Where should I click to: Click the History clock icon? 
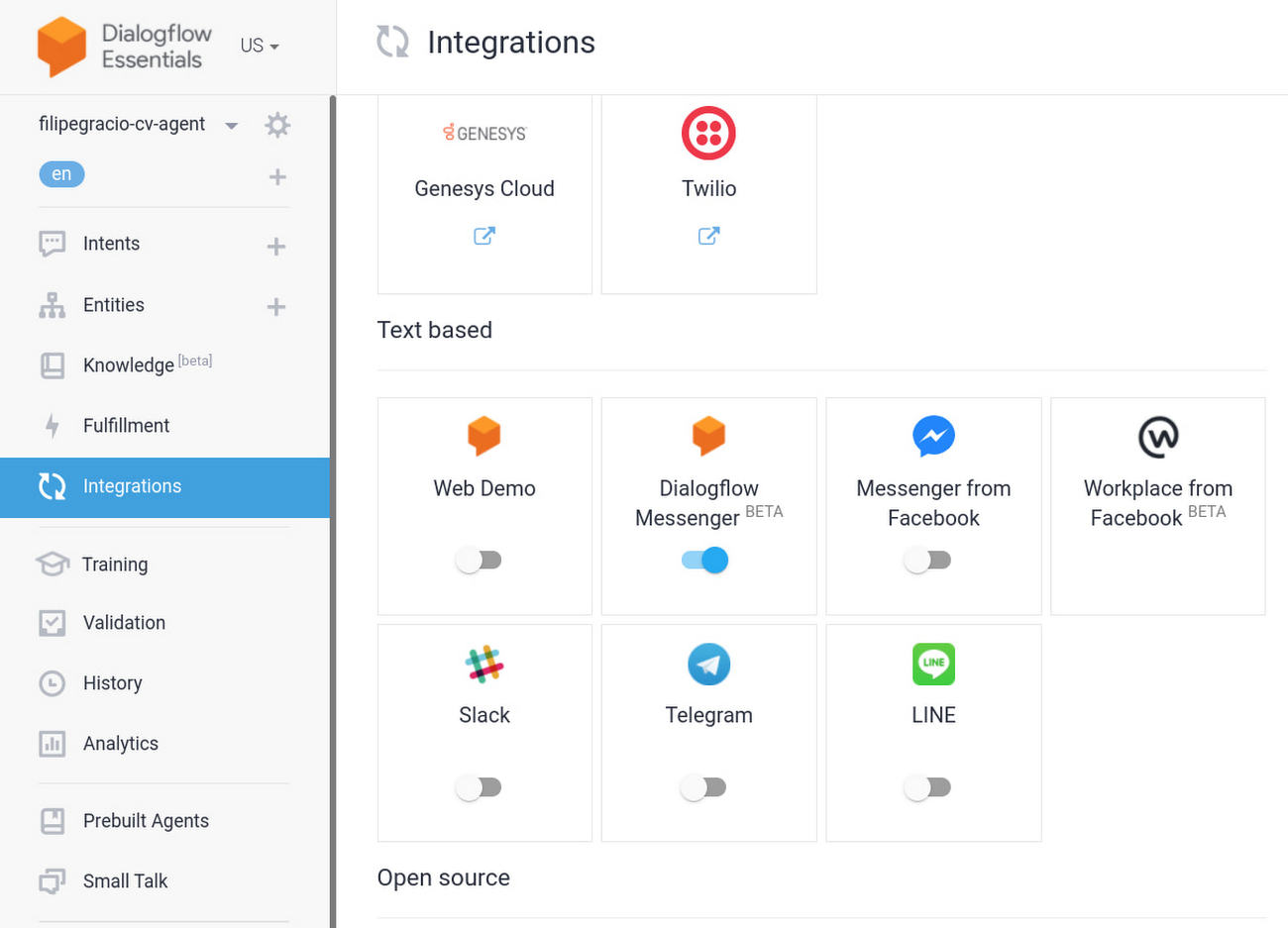(x=52, y=683)
